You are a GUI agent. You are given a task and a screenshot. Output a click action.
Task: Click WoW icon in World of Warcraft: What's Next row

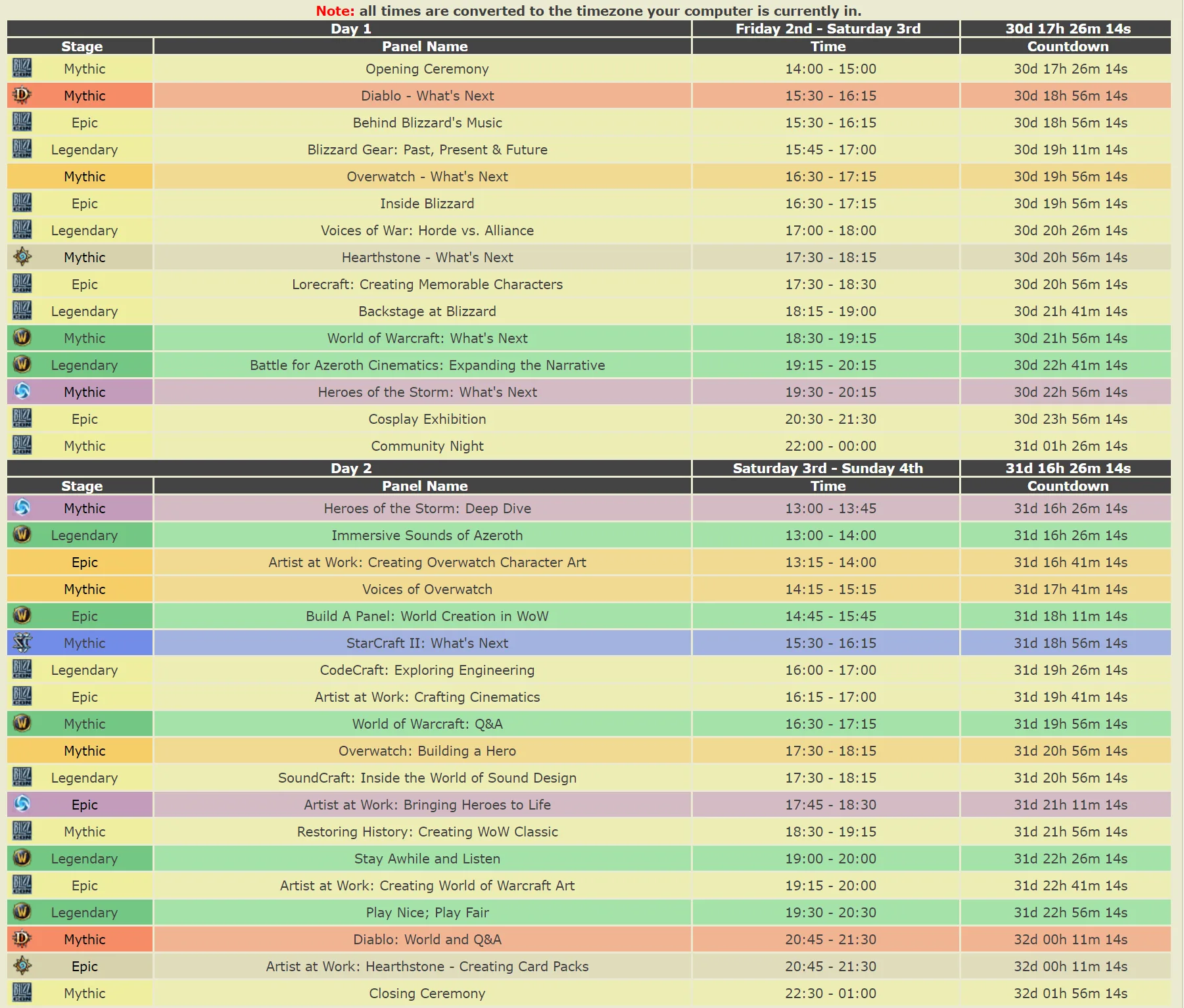(x=22, y=337)
